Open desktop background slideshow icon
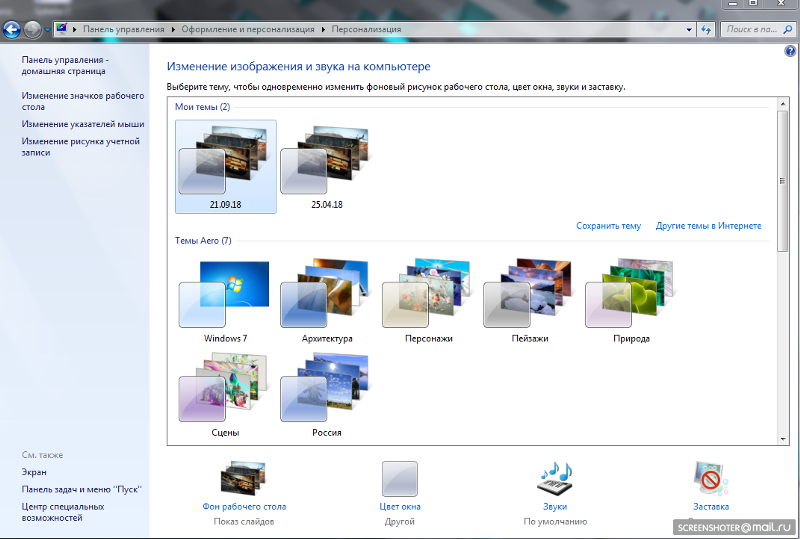 click(x=243, y=479)
